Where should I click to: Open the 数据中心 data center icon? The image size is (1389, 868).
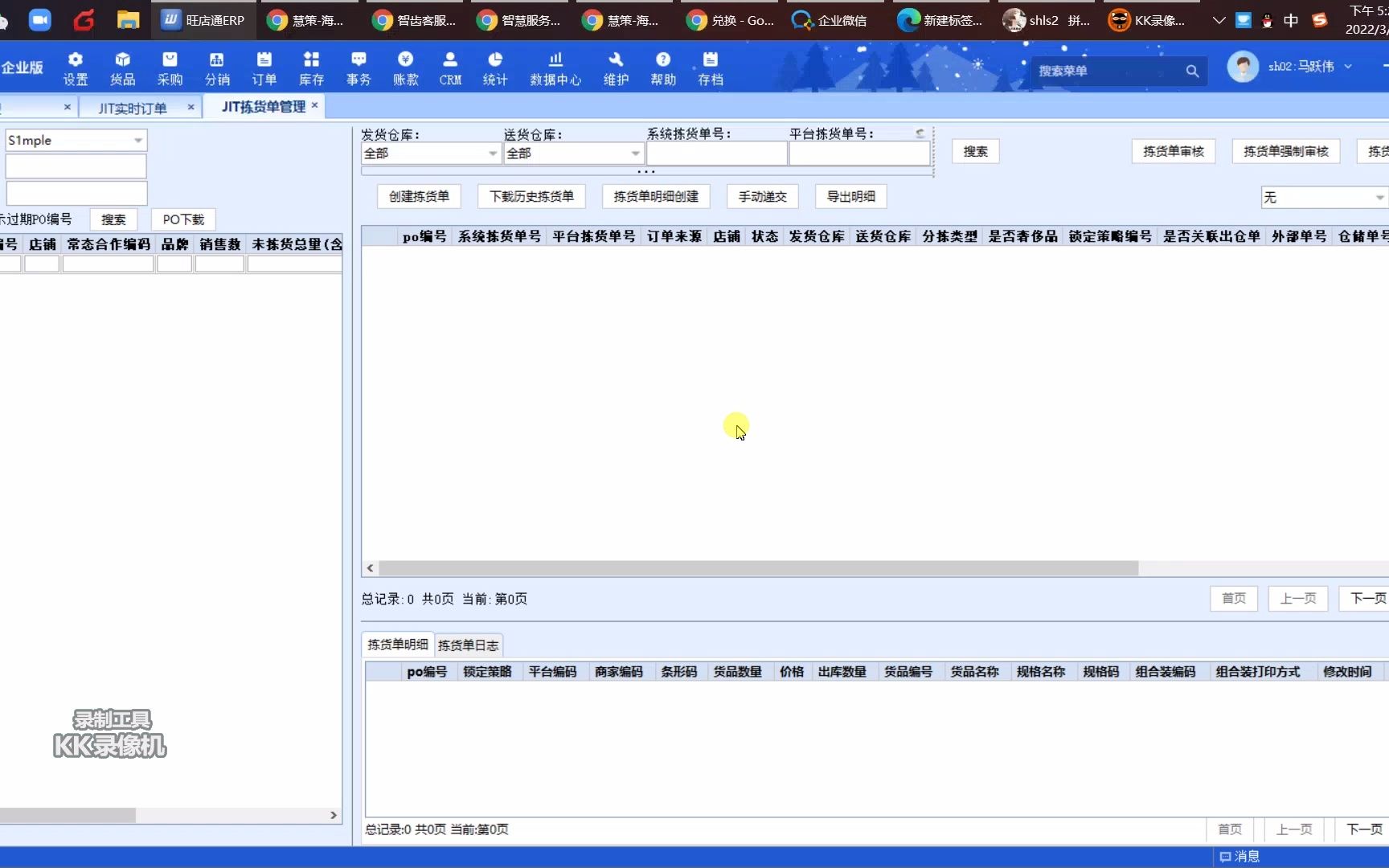pyautogui.click(x=555, y=68)
